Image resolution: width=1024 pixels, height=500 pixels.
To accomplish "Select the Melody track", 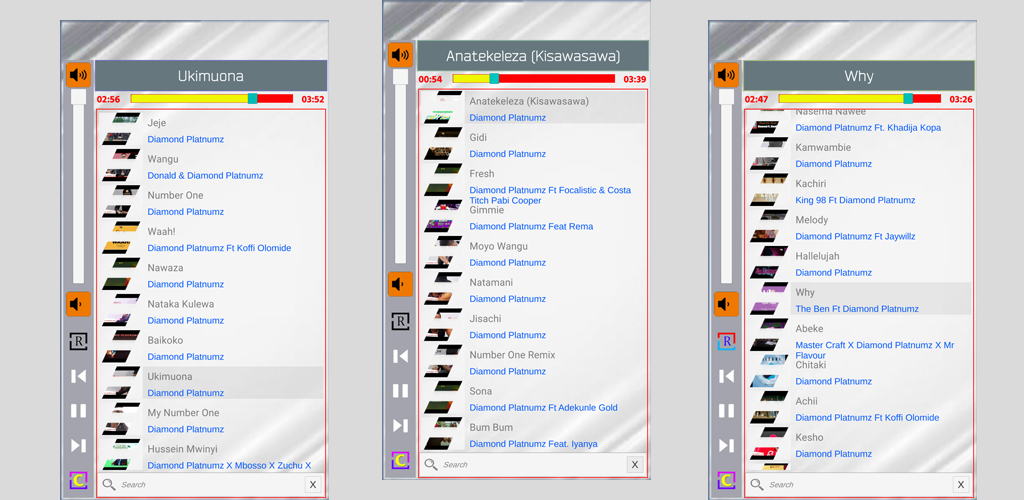I will [858, 227].
